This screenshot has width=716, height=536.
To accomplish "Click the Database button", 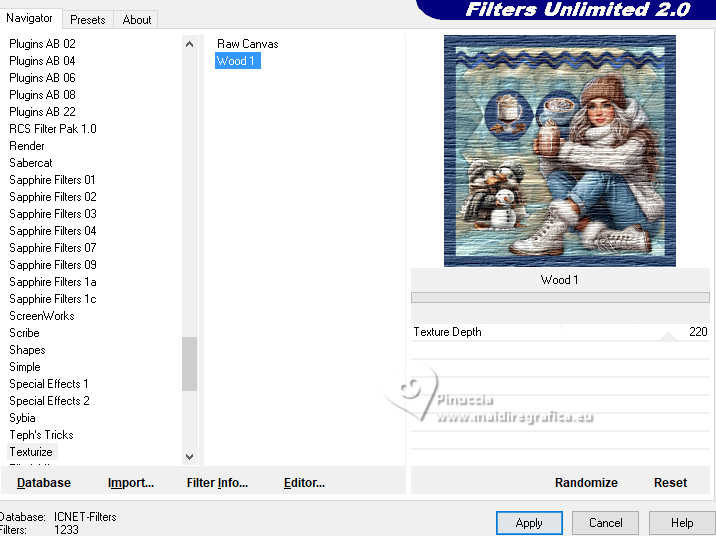I will [44, 483].
